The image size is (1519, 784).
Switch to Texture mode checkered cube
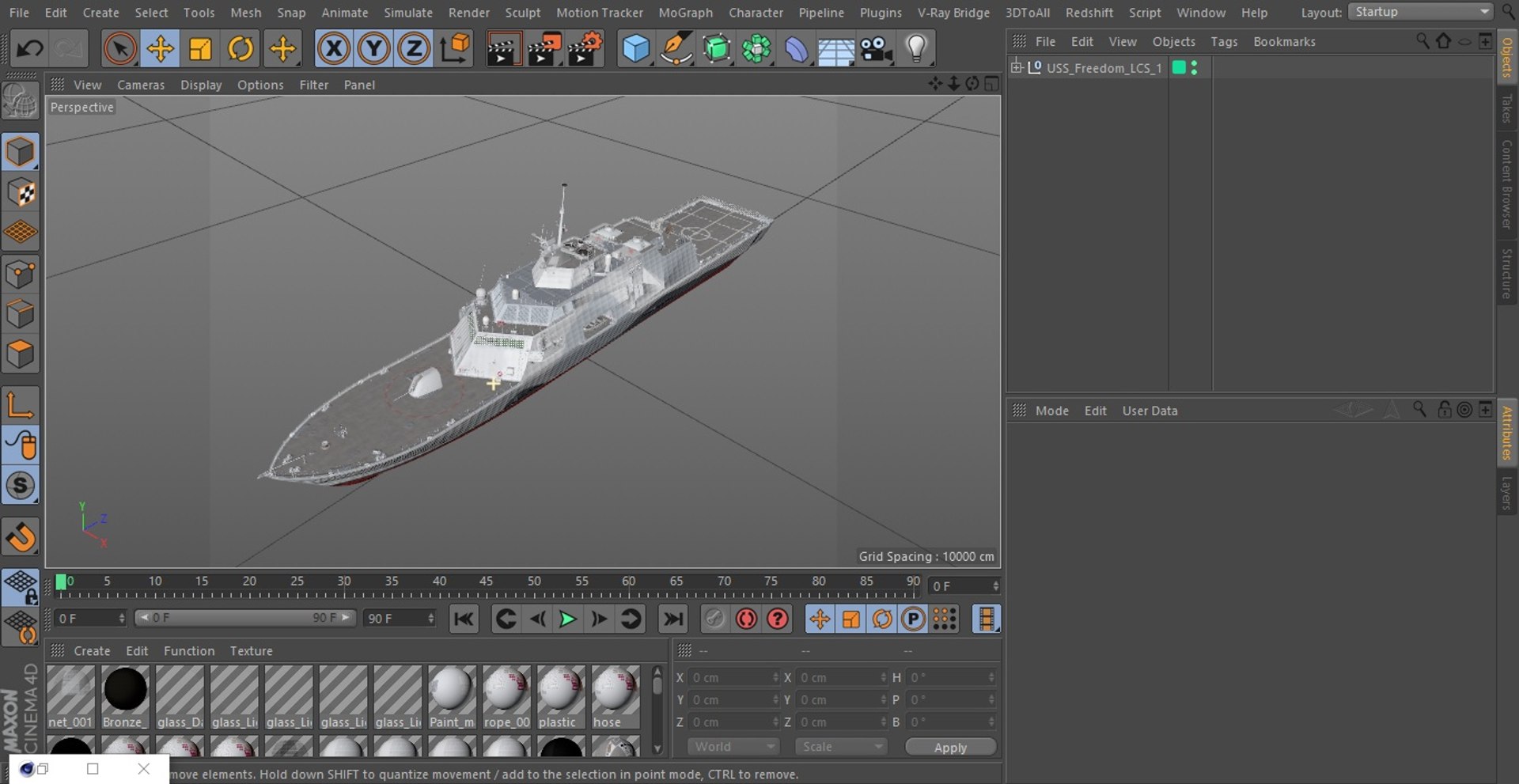click(x=21, y=192)
